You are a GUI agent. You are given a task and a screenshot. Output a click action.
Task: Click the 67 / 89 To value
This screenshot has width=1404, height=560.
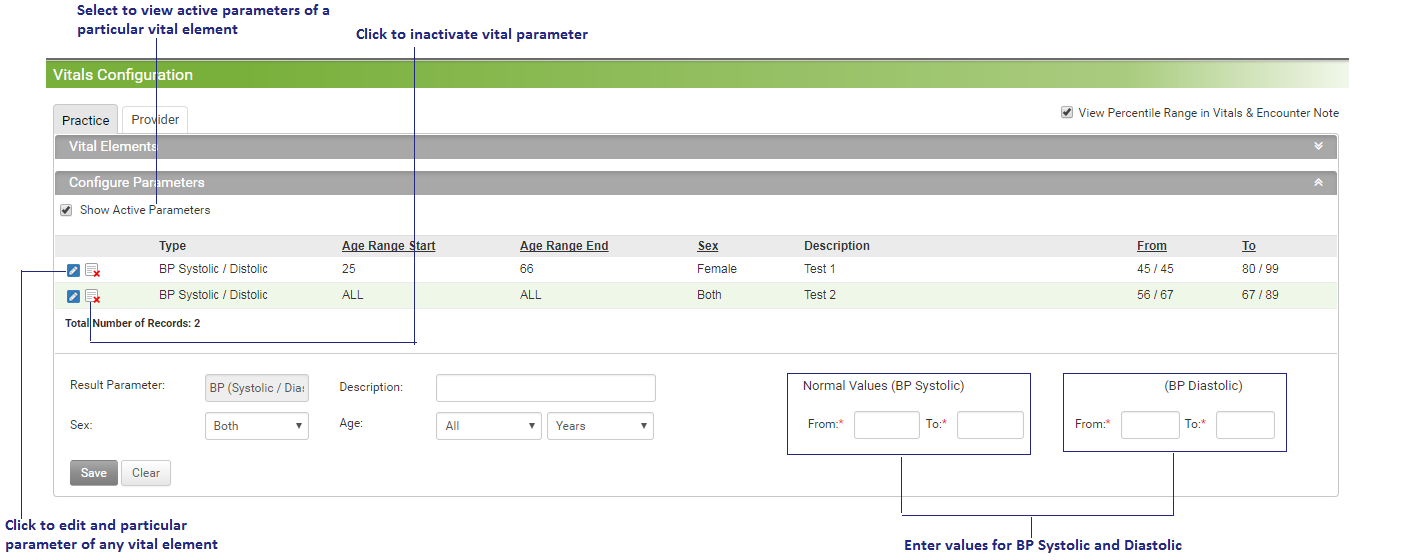[1260, 295]
